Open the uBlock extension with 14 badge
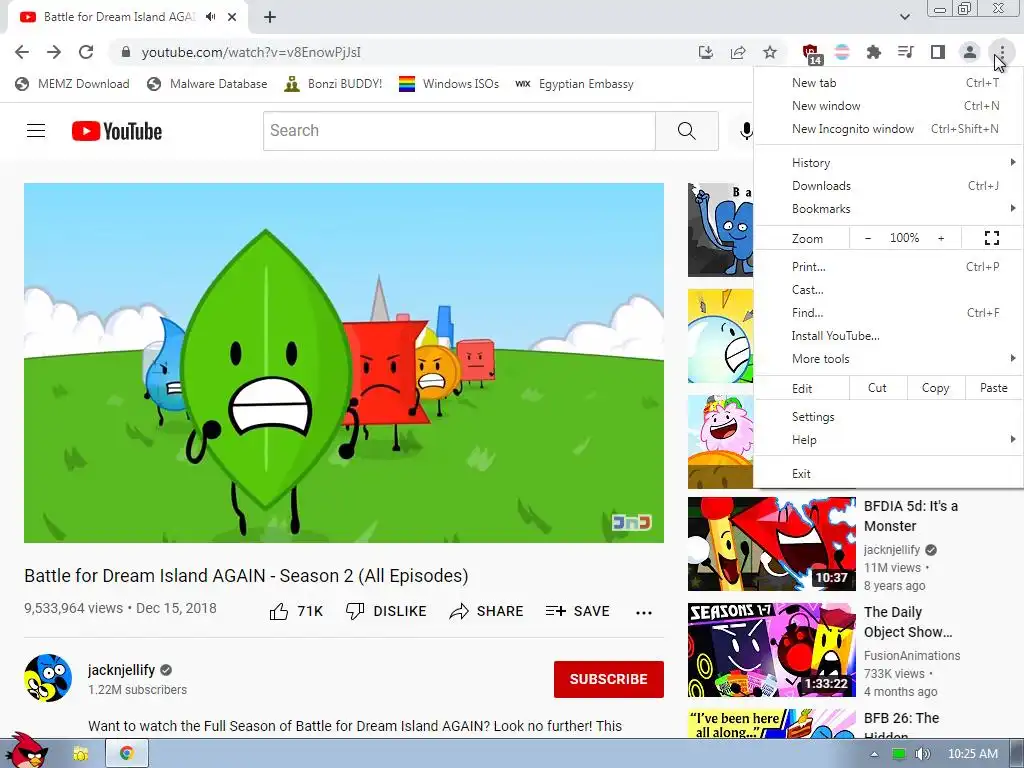This screenshot has width=1024, height=768. point(811,54)
